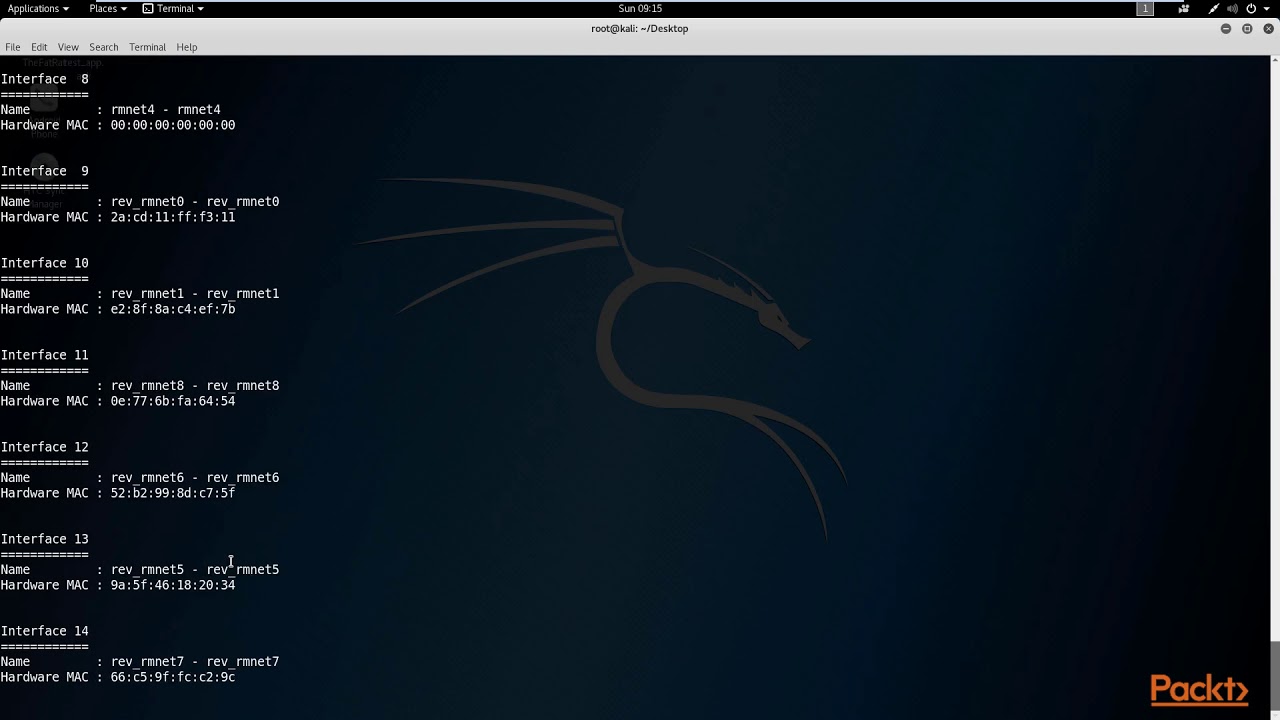This screenshot has height=720, width=1280.
Task: Close the terminal window
Action: (1269, 28)
